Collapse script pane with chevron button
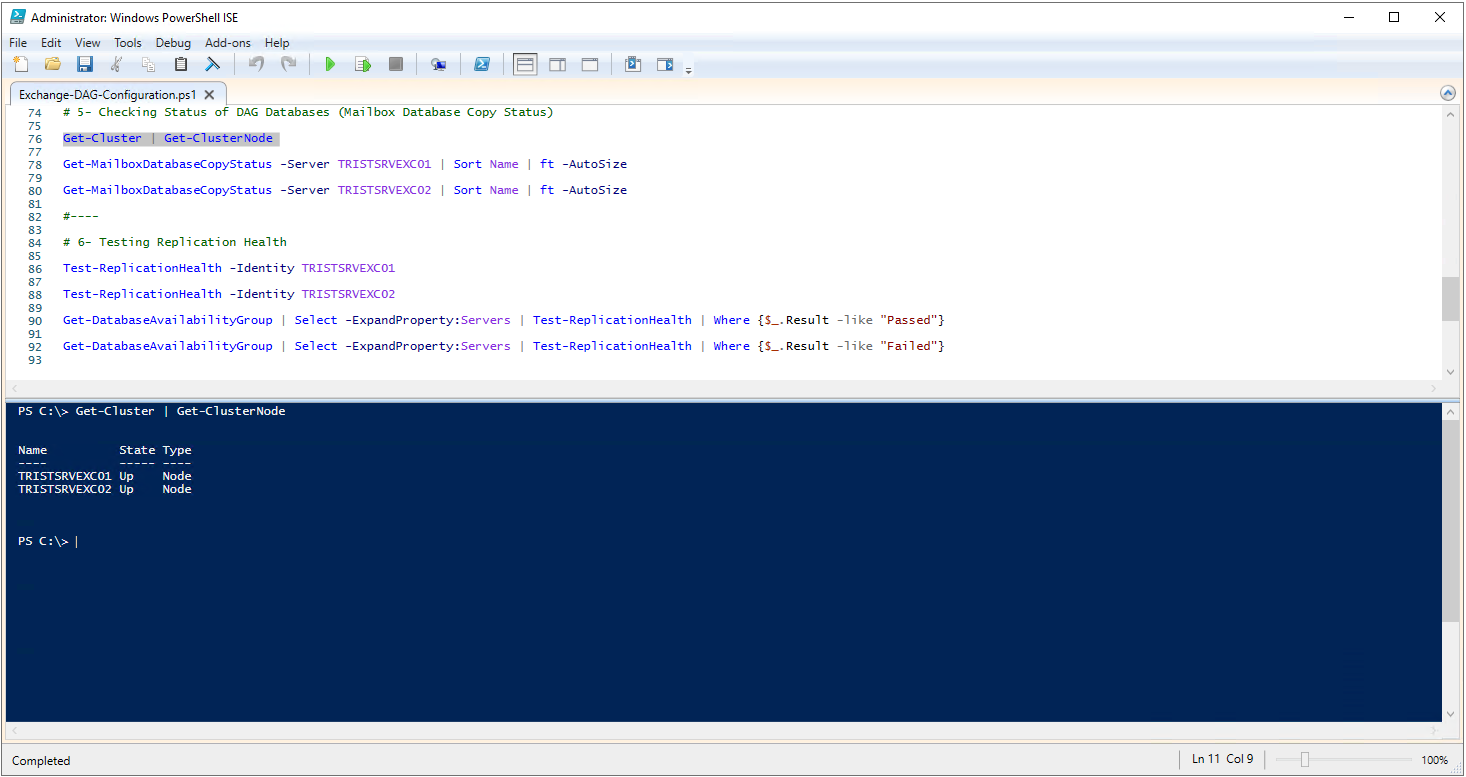This screenshot has height=777, width=1466. (1448, 93)
